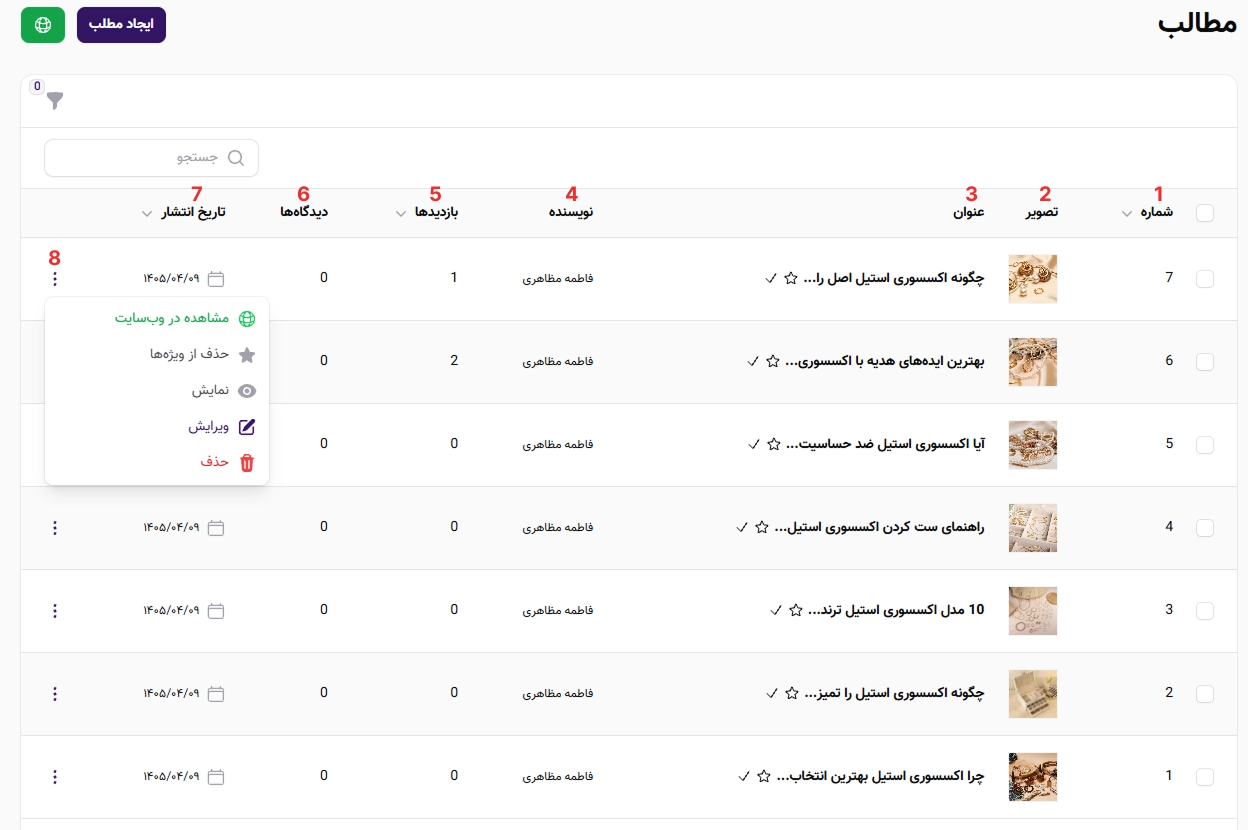Select the checkbox for post number 4
The image size is (1248, 830).
click(1205, 528)
